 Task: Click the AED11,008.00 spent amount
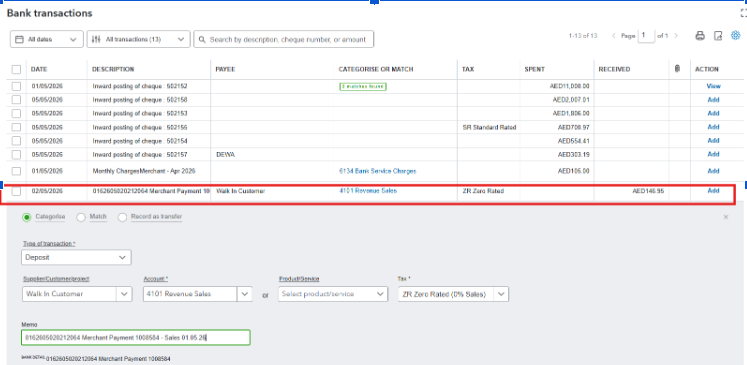[569, 86]
